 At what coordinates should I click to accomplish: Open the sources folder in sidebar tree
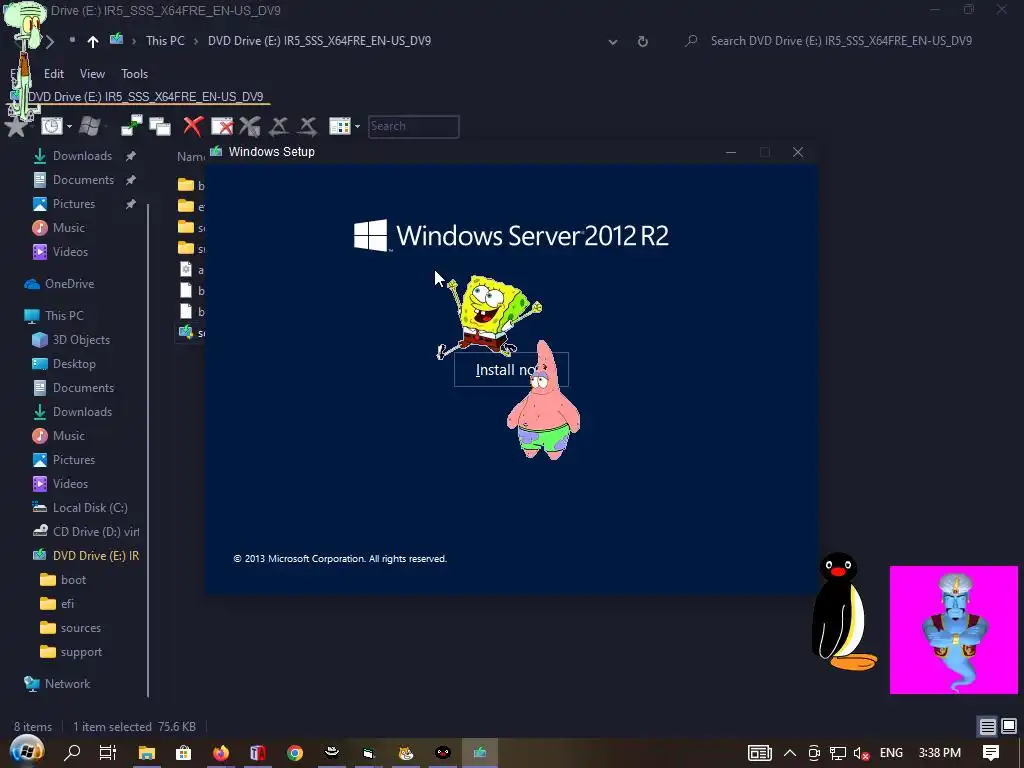80,628
